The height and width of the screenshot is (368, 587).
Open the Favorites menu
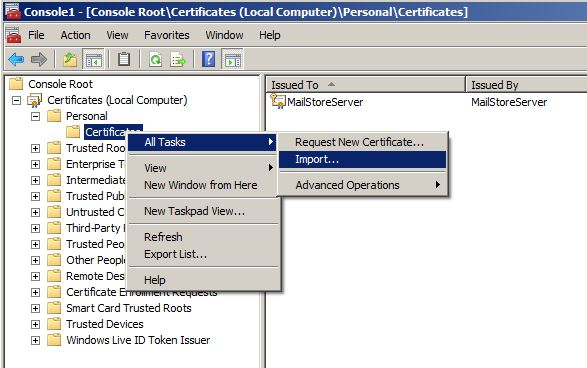pos(167,35)
